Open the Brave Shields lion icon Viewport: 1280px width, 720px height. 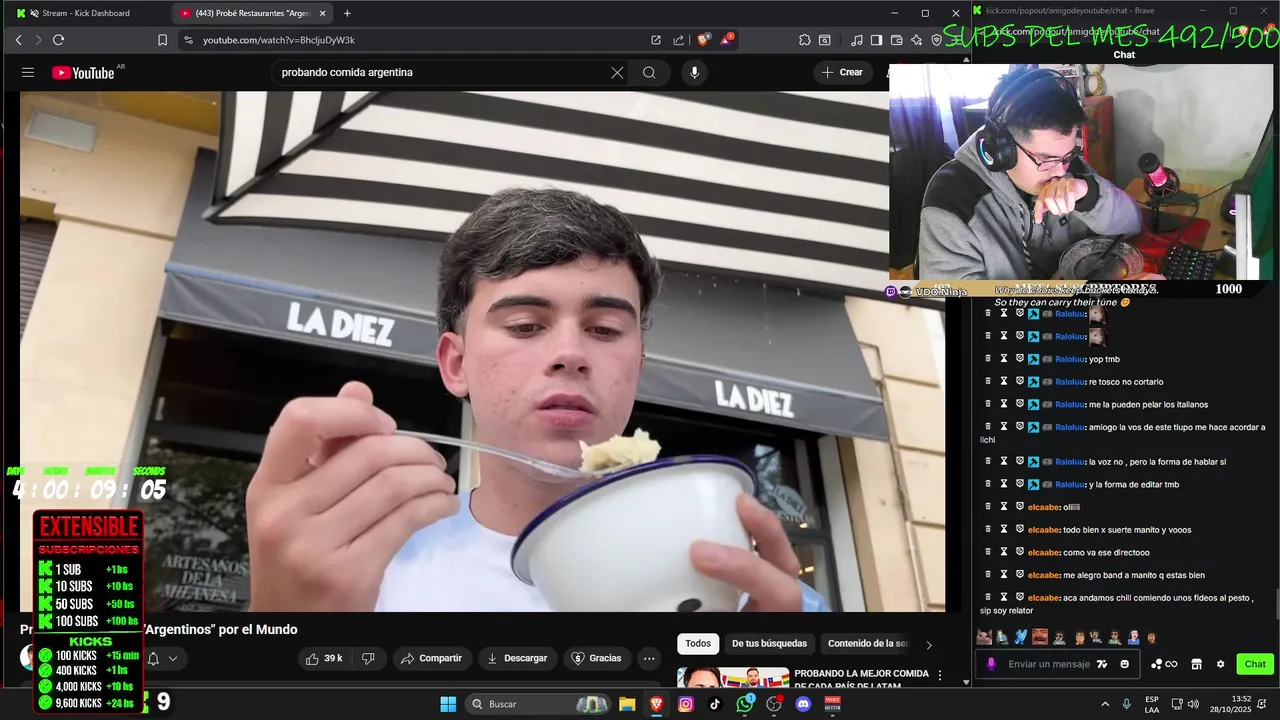(703, 40)
